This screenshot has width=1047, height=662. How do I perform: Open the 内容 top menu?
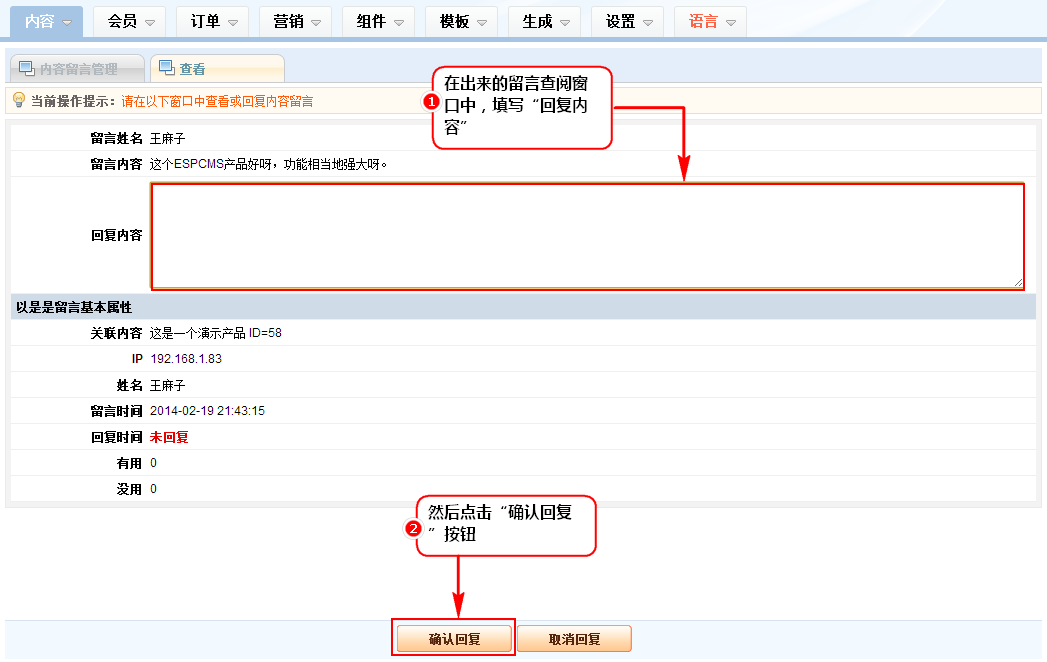(49, 21)
